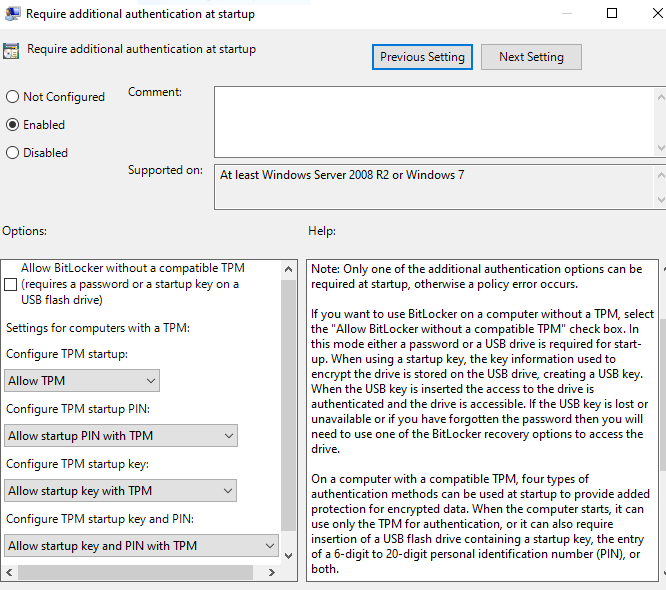Click the Supported on scroll up arrow
The image size is (666, 590).
[x=660, y=175]
